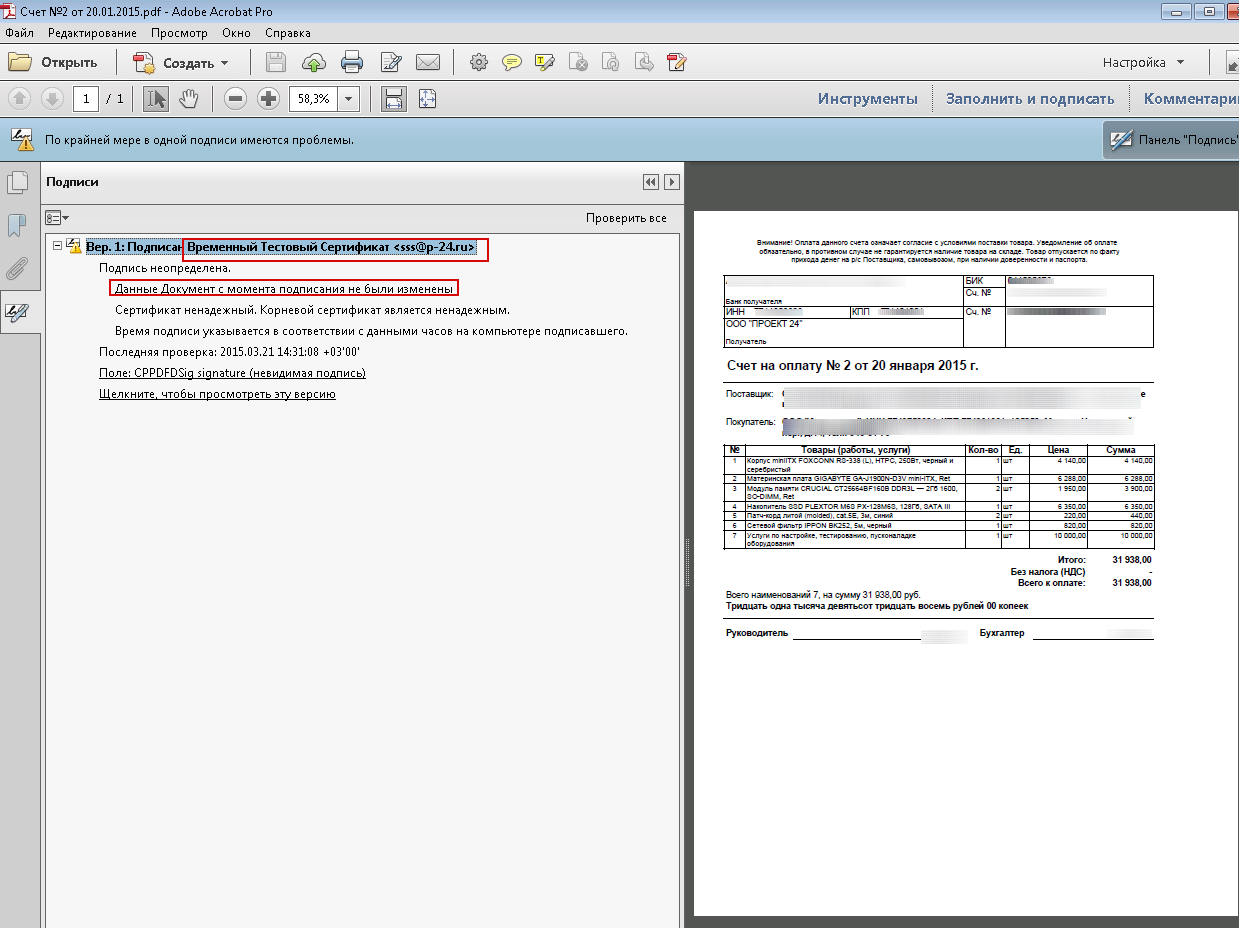Click the zoom in plus button
The width and height of the screenshot is (1239, 928).
tap(268, 98)
